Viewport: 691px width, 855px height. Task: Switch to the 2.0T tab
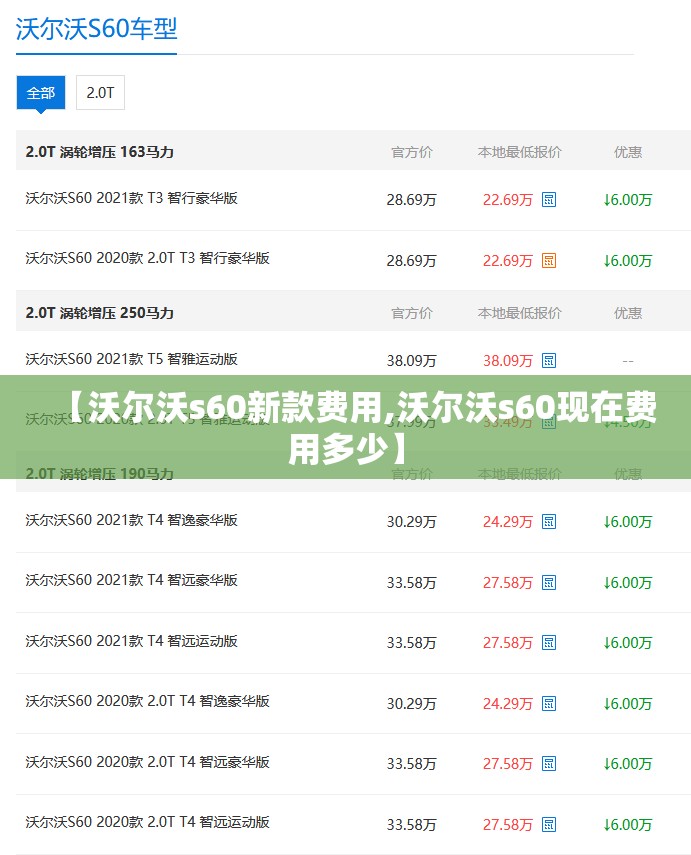(100, 93)
